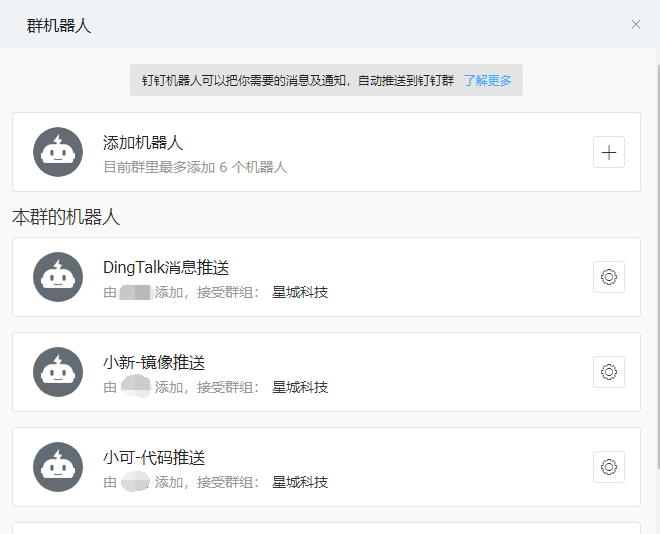
Task: Open settings gear for 小新-镜像推送
Action: tap(609, 372)
